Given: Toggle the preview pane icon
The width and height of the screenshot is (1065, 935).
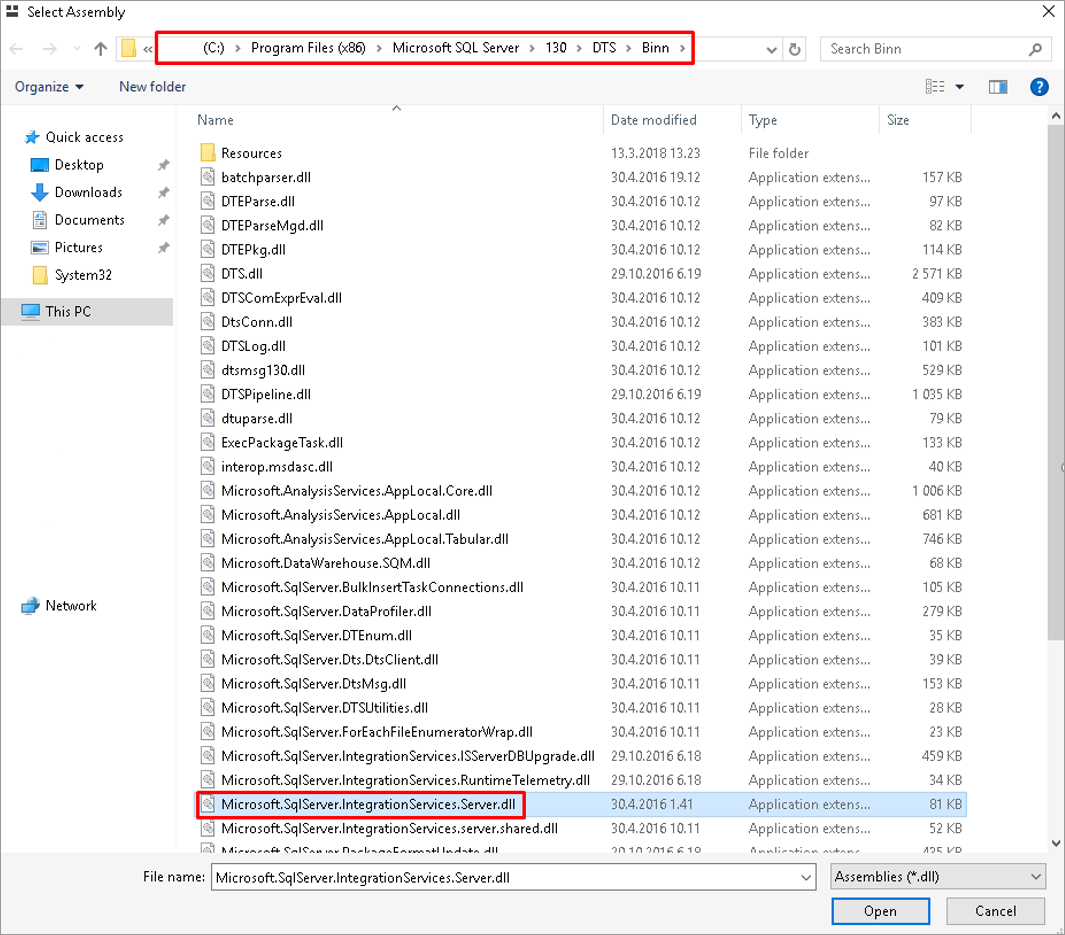Looking at the screenshot, I should (997, 87).
